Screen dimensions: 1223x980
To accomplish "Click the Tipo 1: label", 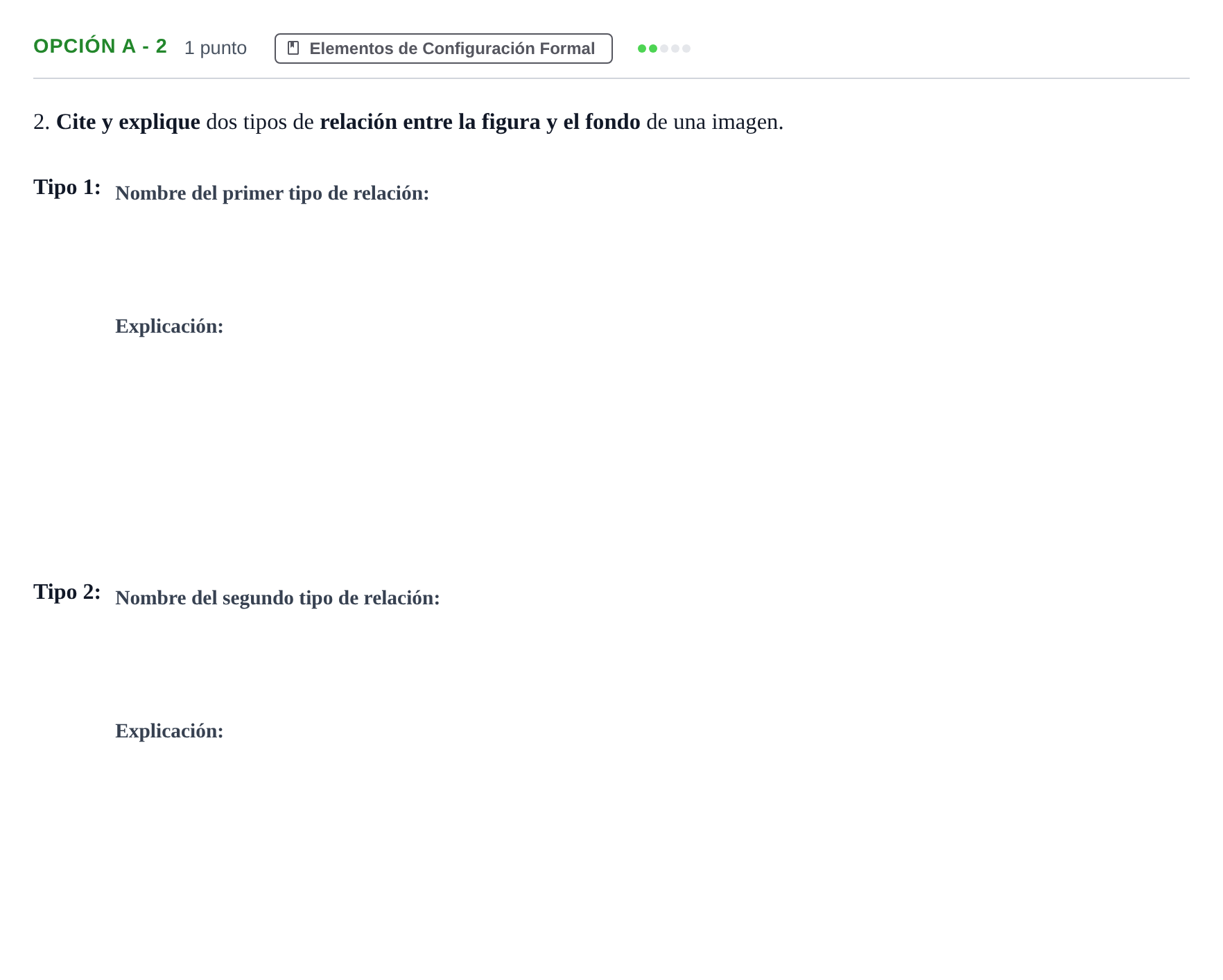I will [67, 187].
